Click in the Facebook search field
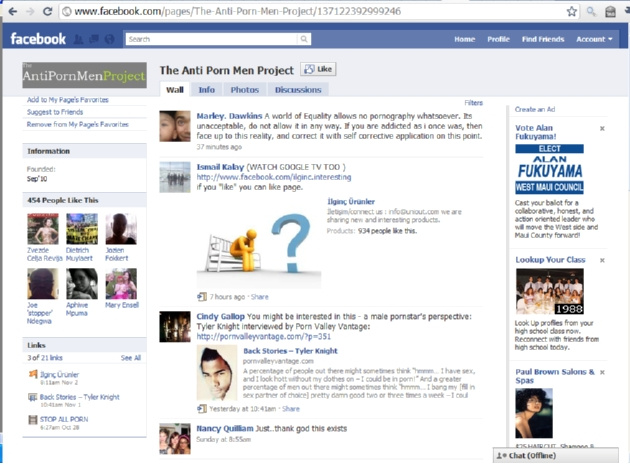Image resolution: width=630 pixels, height=465 pixels. click(212, 39)
